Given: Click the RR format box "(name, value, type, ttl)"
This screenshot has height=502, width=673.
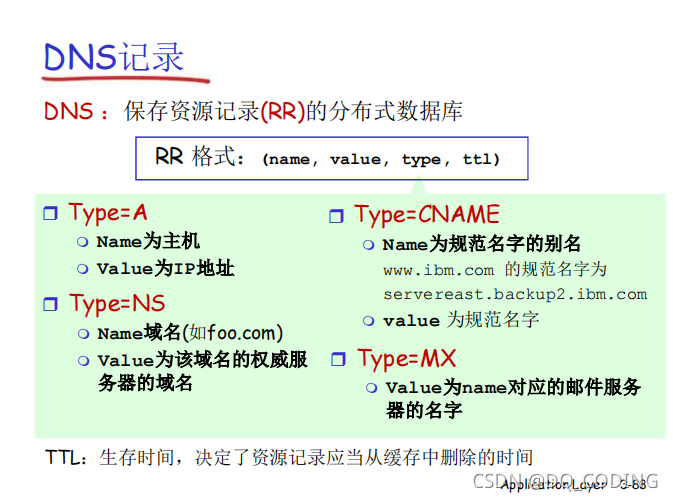Looking at the screenshot, I should (x=332, y=158).
